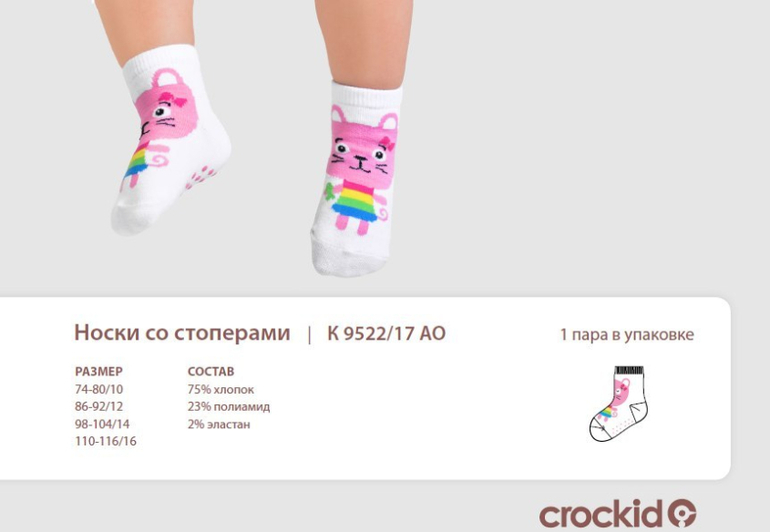This screenshot has height=532, width=770.
Task: Click the РАЗМЕР heading
Action: (x=99, y=371)
